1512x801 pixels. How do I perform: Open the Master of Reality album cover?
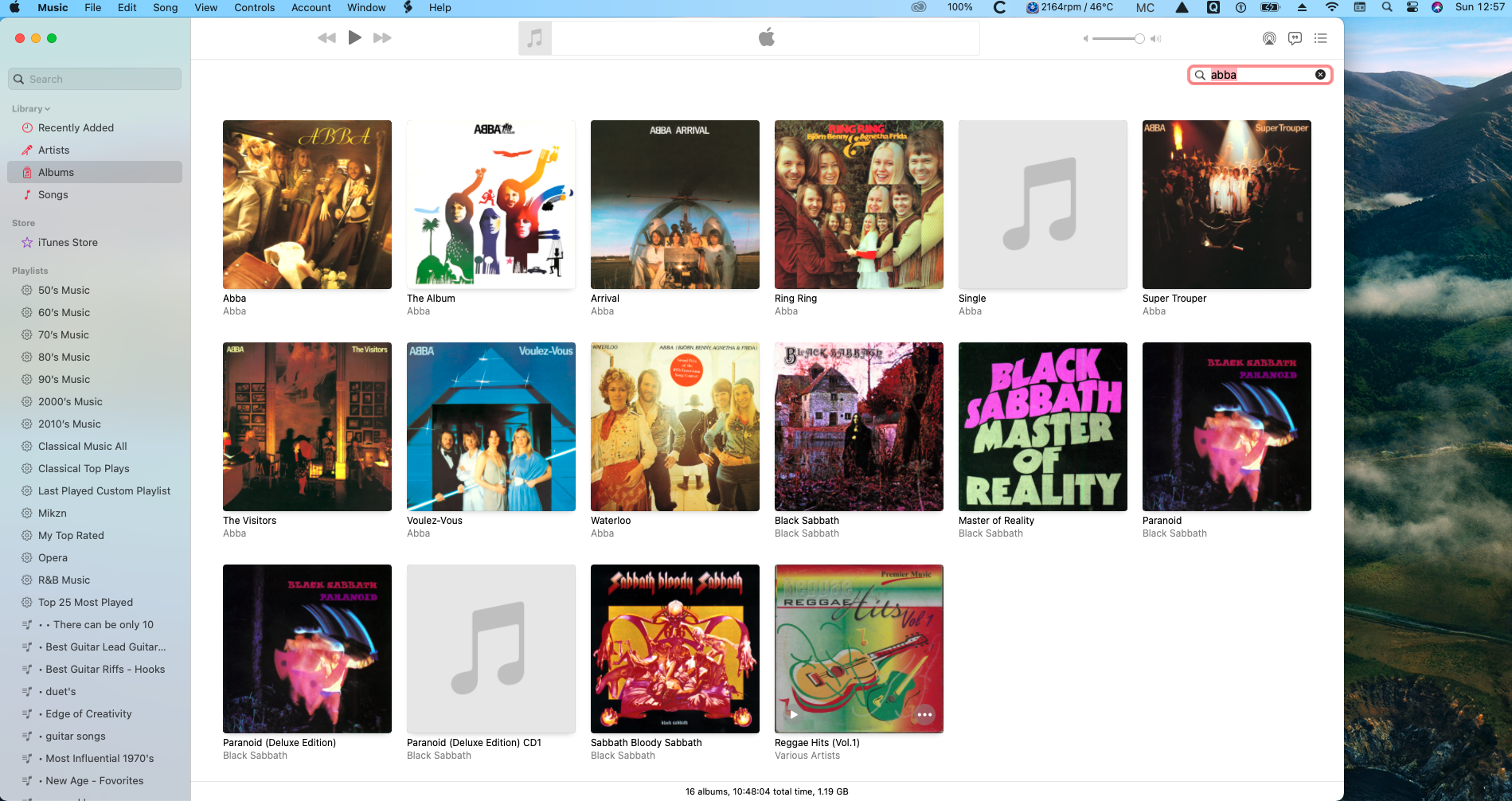(x=1043, y=427)
